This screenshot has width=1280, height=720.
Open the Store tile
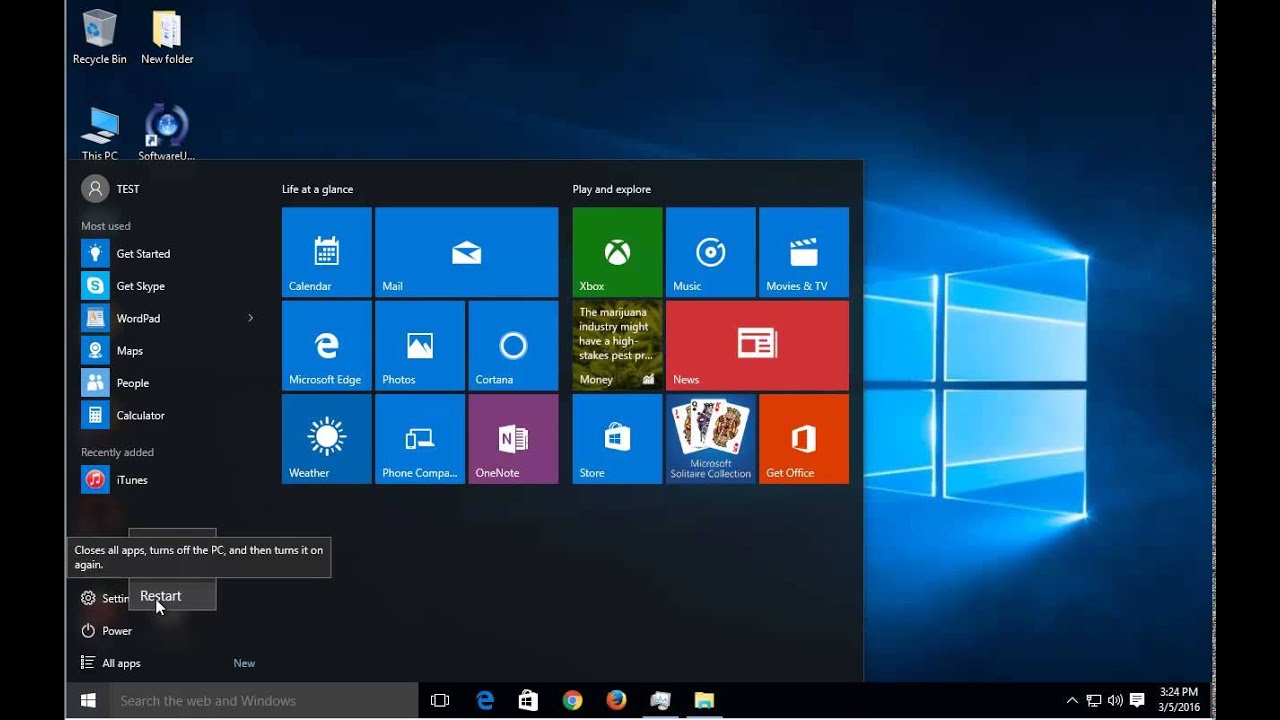617,439
